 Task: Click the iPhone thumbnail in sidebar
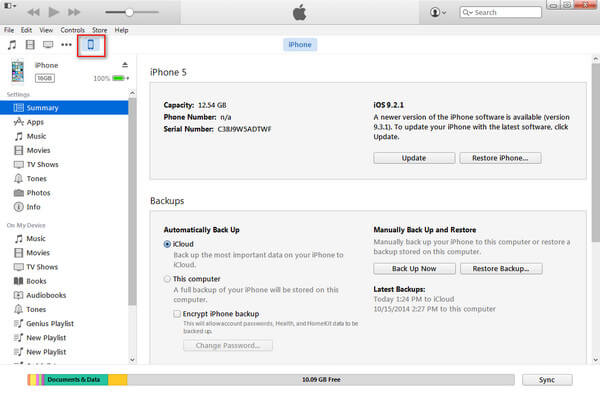pos(18,71)
